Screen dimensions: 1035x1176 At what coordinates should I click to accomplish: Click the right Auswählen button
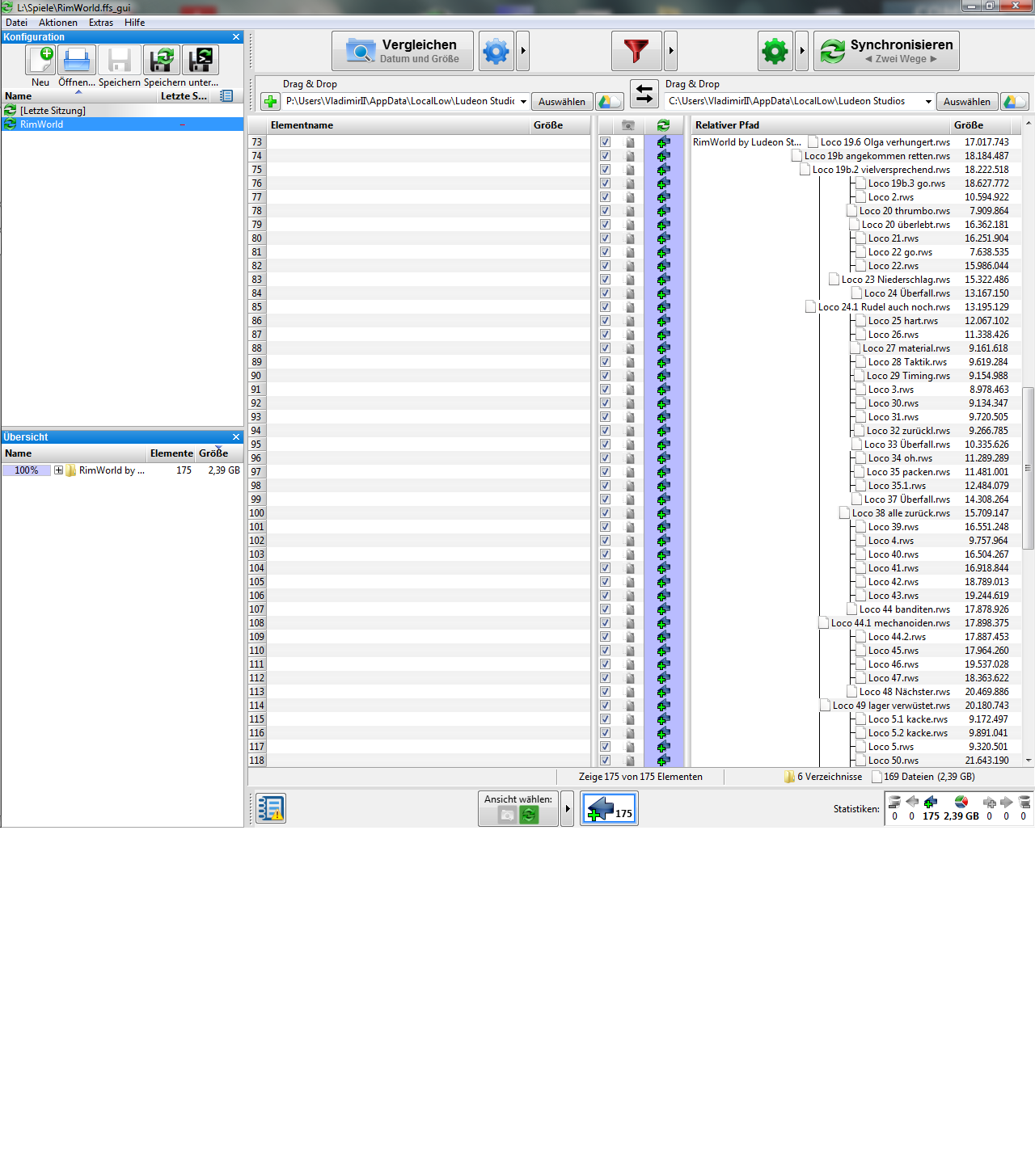pos(967,101)
